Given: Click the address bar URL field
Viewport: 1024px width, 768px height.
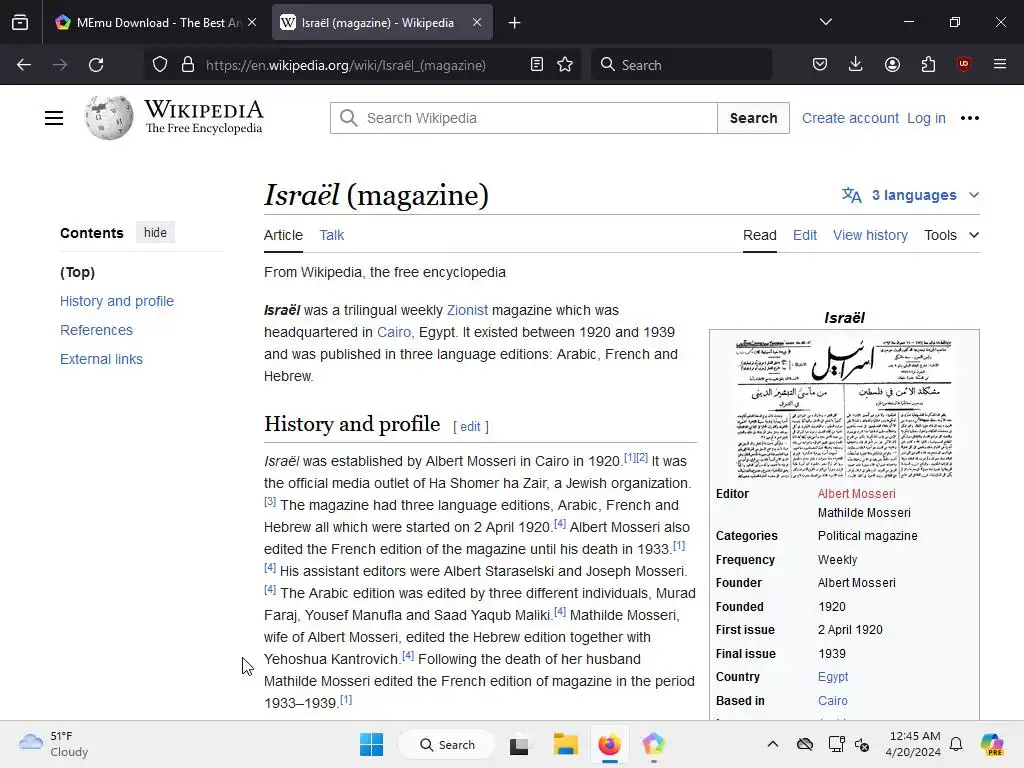Looking at the screenshot, I should (x=345, y=65).
